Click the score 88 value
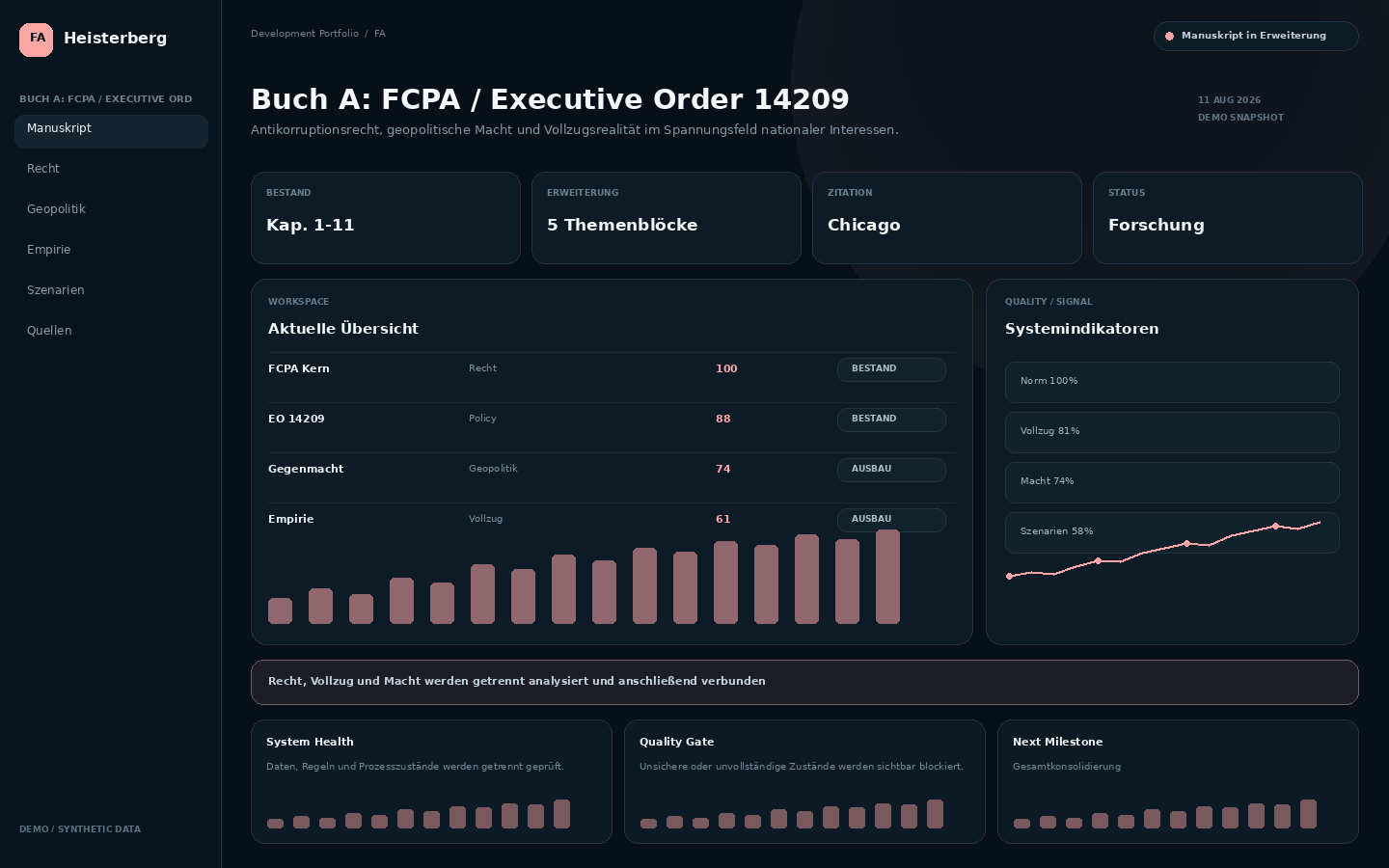Image resolution: width=1389 pixels, height=868 pixels. [x=723, y=419]
